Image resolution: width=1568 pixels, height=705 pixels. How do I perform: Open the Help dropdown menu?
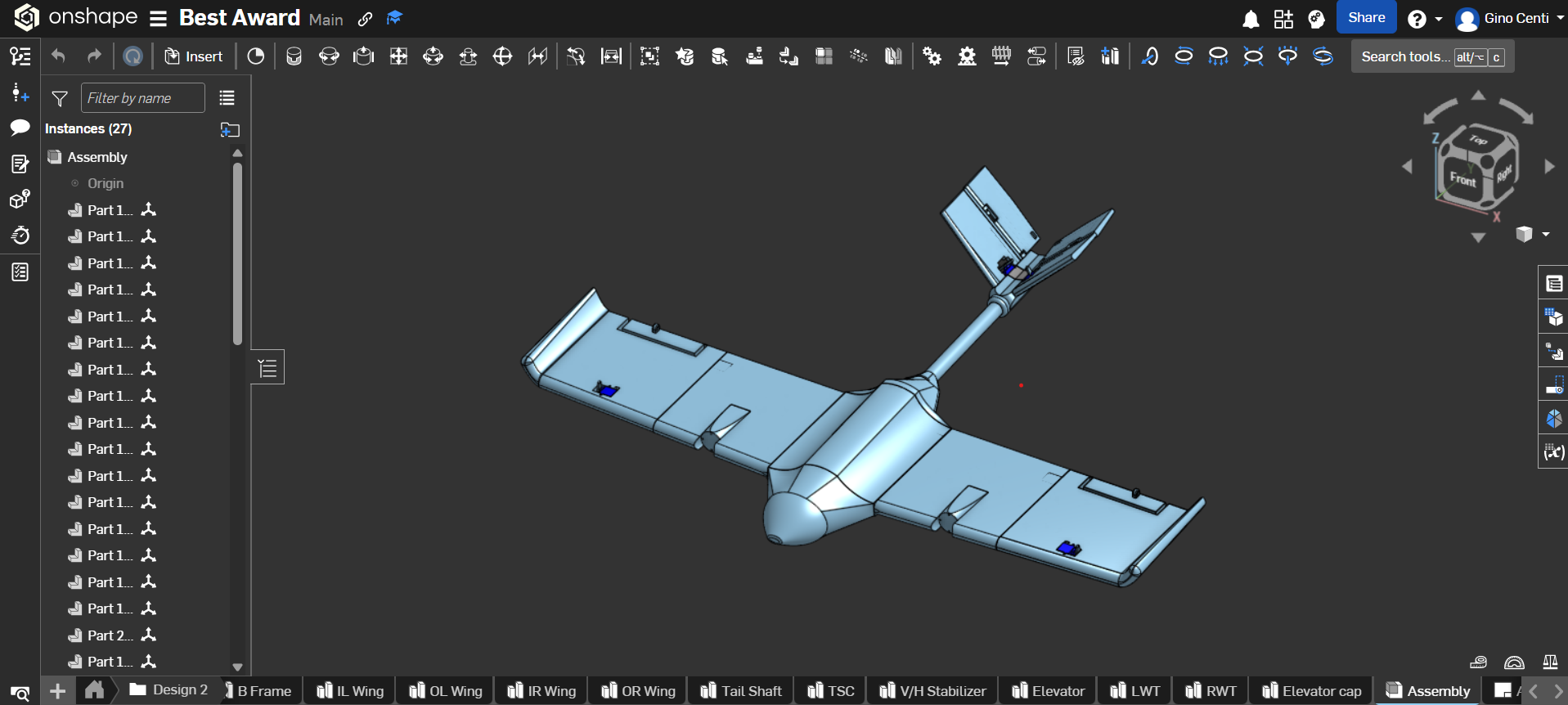[x=1424, y=19]
